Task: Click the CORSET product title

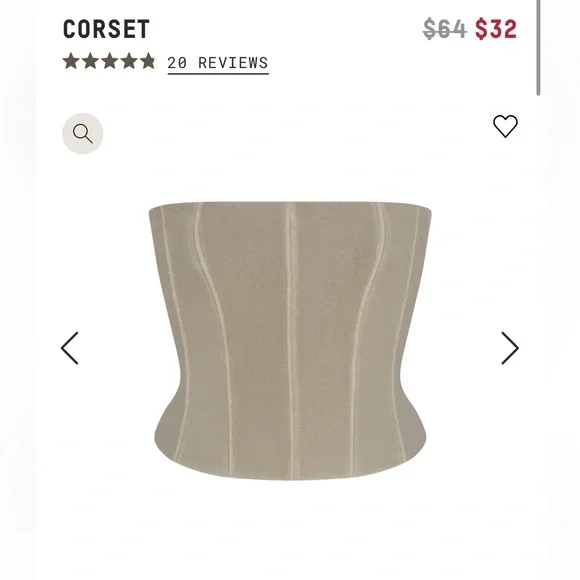Action: (x=106, y=29)
